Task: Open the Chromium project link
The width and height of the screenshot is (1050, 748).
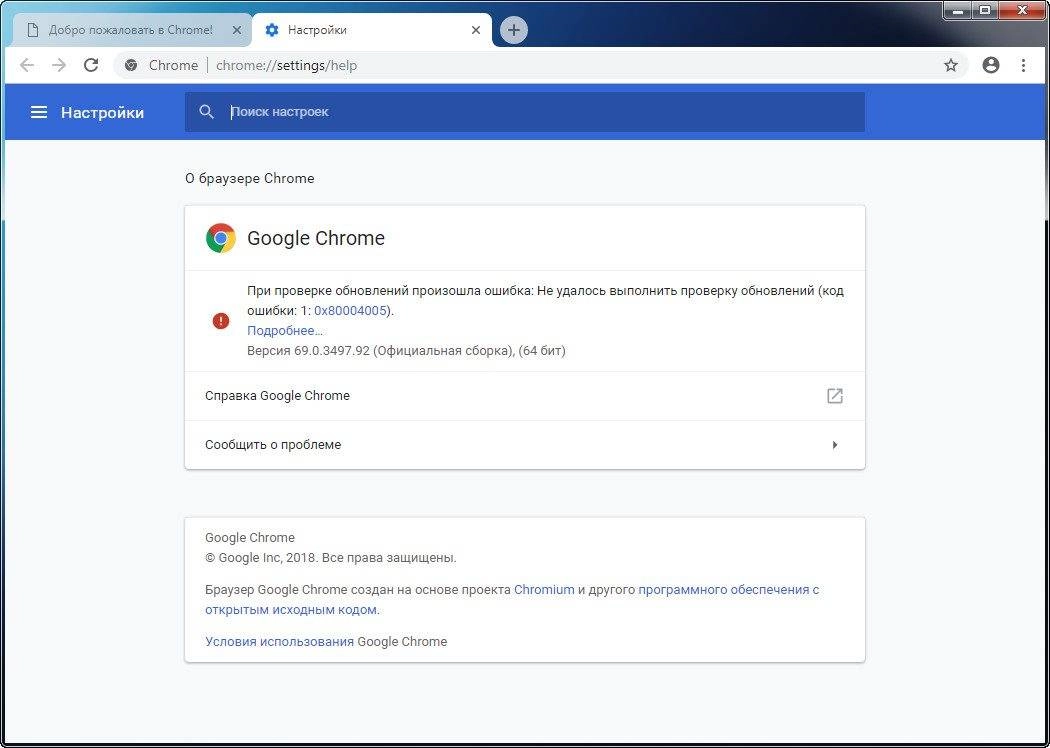Action: pyautogui.click(x=544, y=590)
